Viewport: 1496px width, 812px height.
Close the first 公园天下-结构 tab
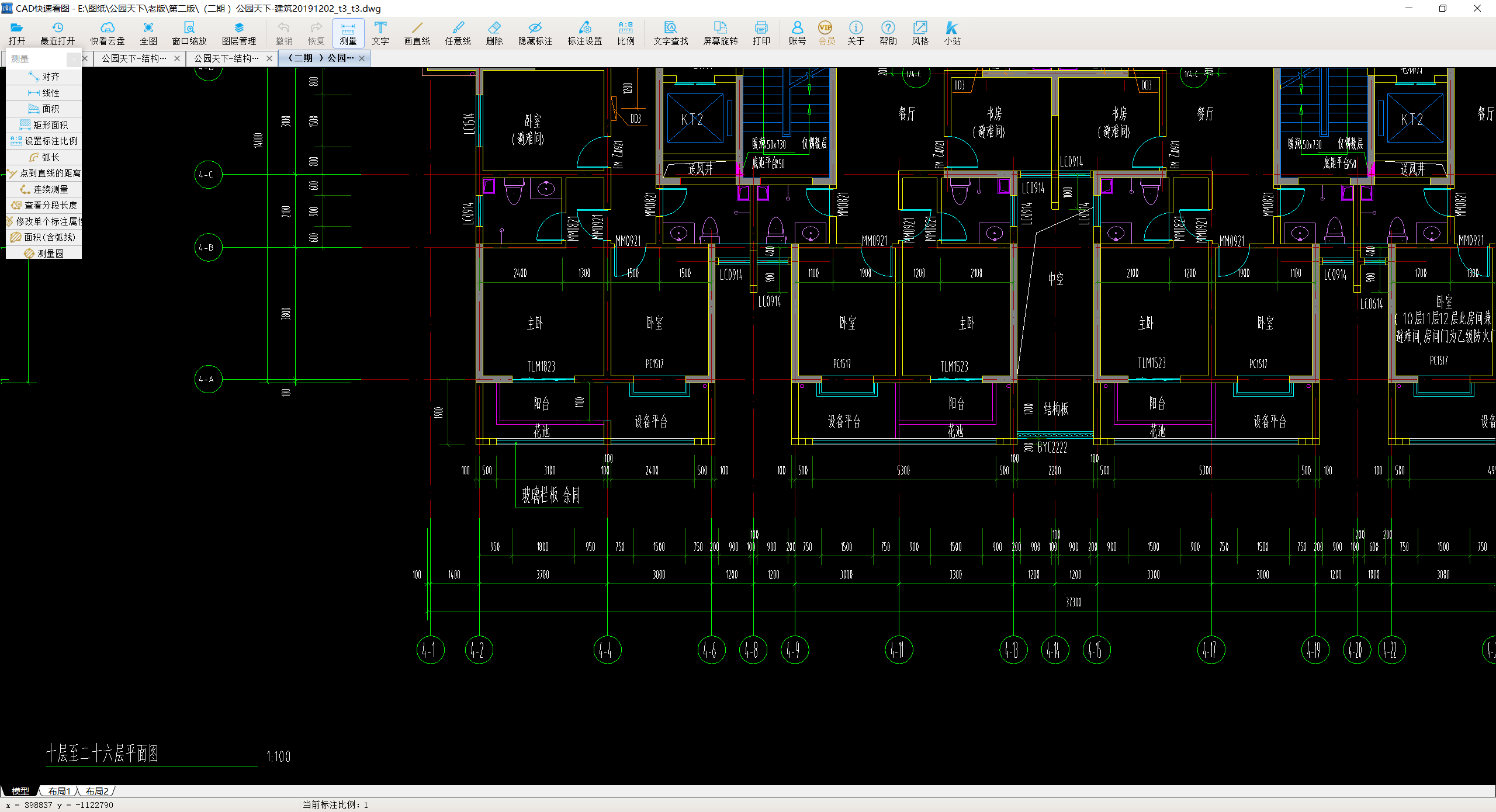(x=177, y=58)
